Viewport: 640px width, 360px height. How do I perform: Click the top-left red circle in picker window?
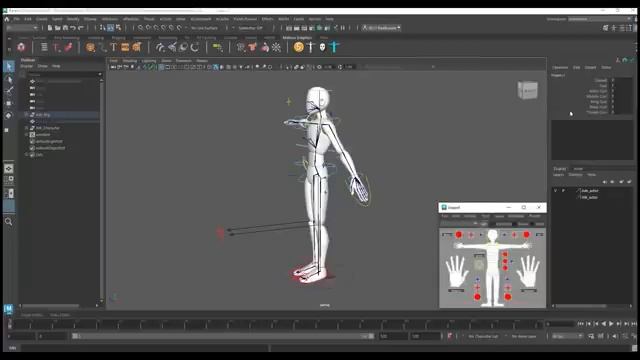458,235
